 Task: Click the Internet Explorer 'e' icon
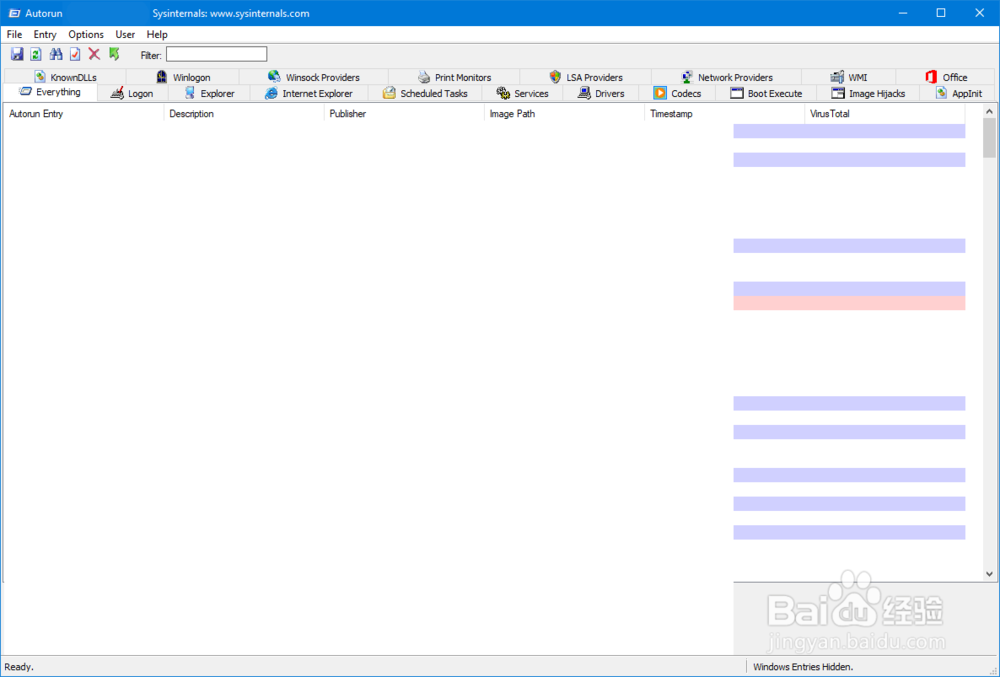click(x=271, y=93)
